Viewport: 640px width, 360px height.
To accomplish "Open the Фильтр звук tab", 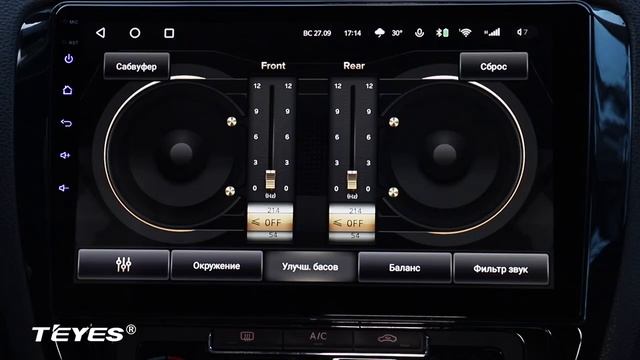I will 501,269.
